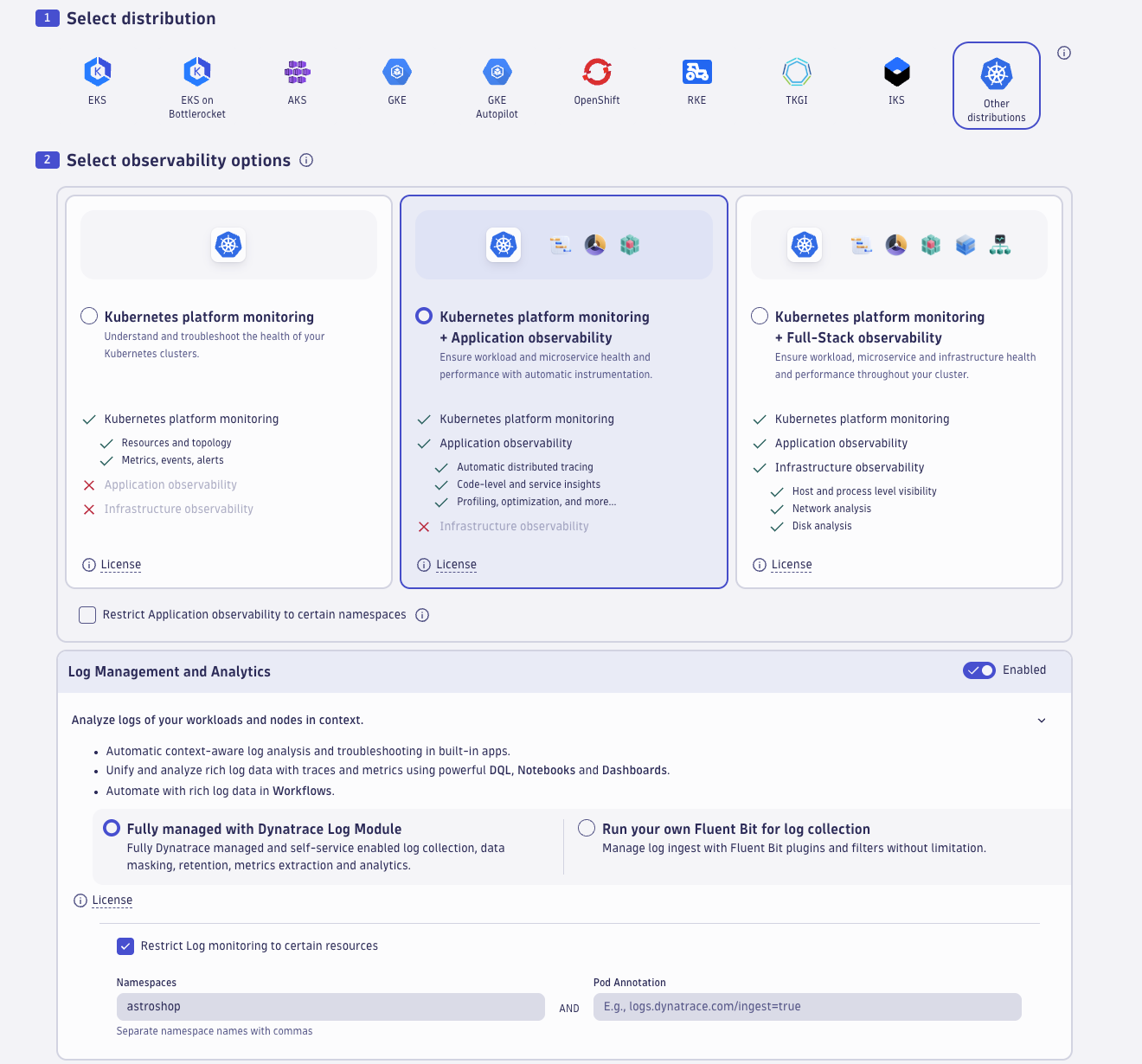Check Restrict Application observability to certain namespaces
This screenshot has height=1064, width=1142.
point(87,615)
